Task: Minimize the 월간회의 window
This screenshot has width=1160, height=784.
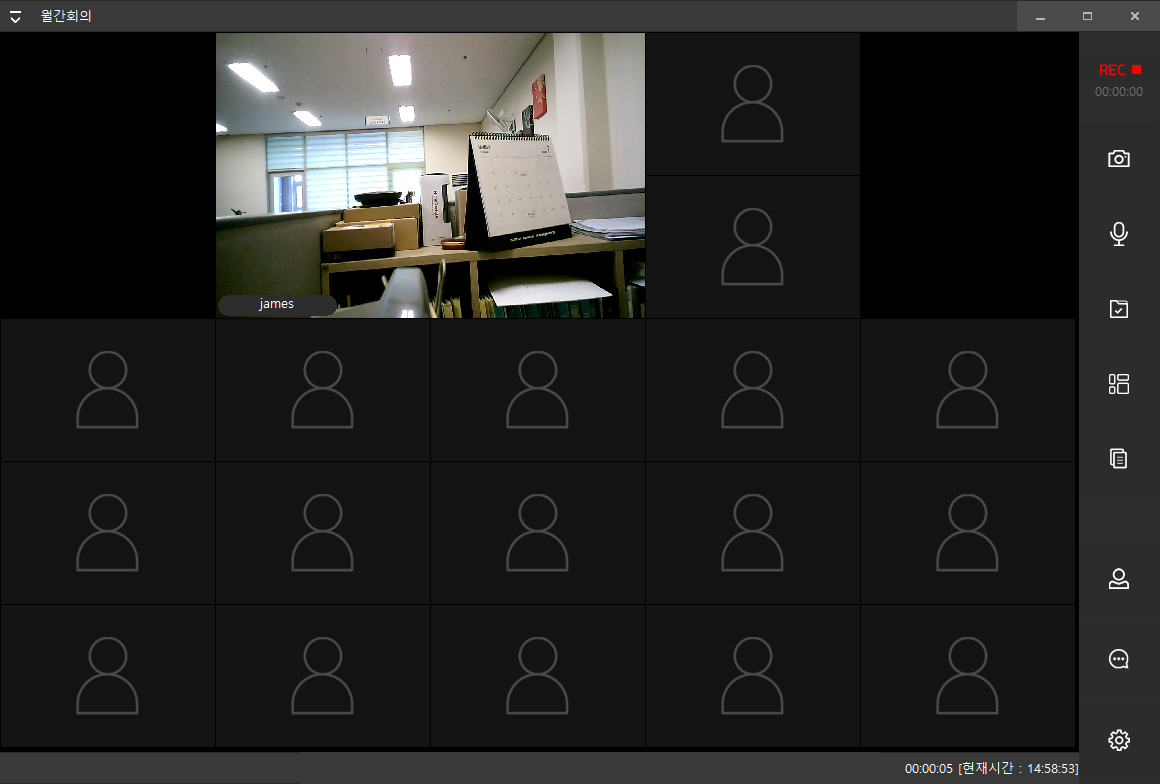Action: point(1040,16)
